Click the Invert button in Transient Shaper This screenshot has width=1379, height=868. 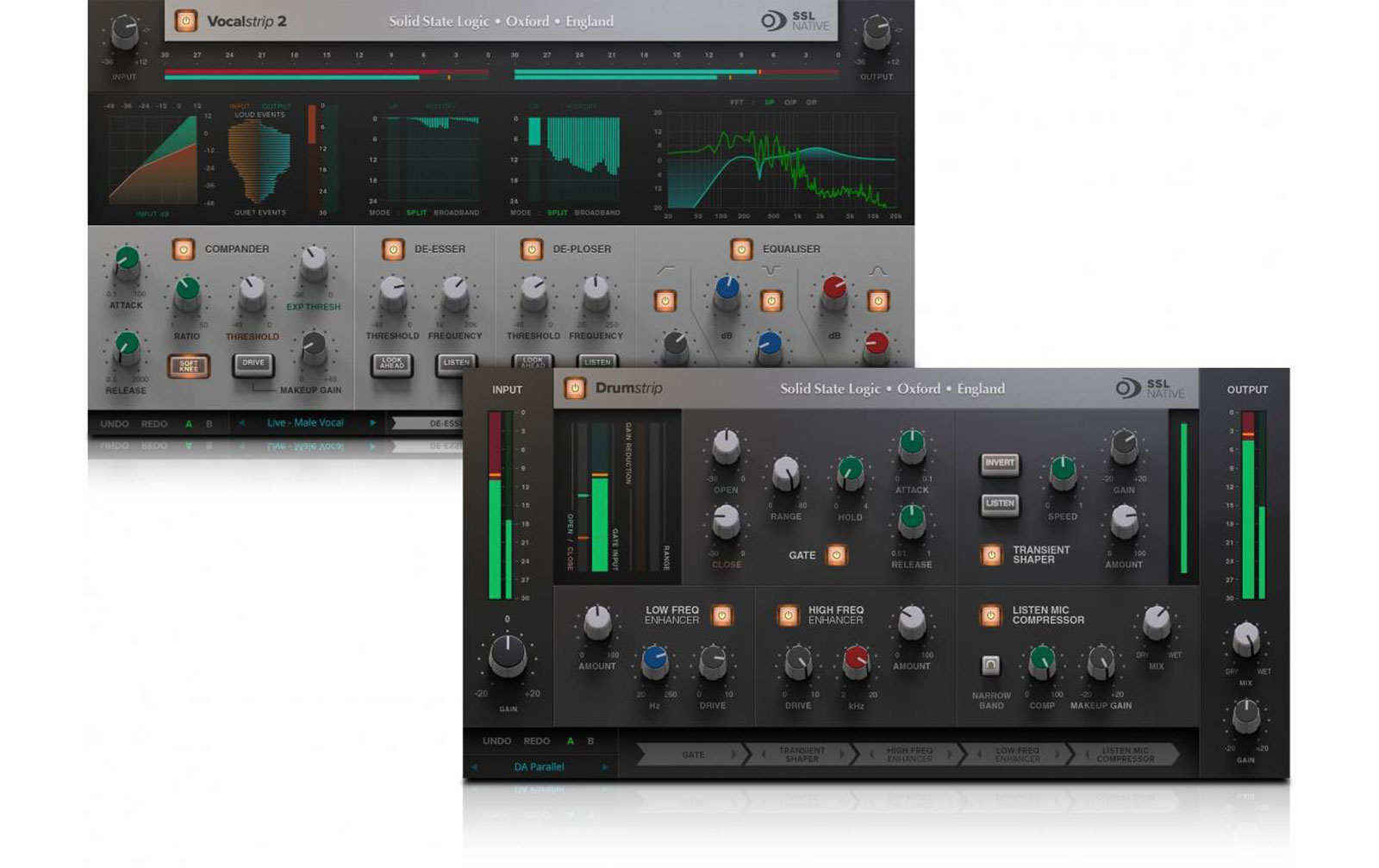[x=1000, y=464]
